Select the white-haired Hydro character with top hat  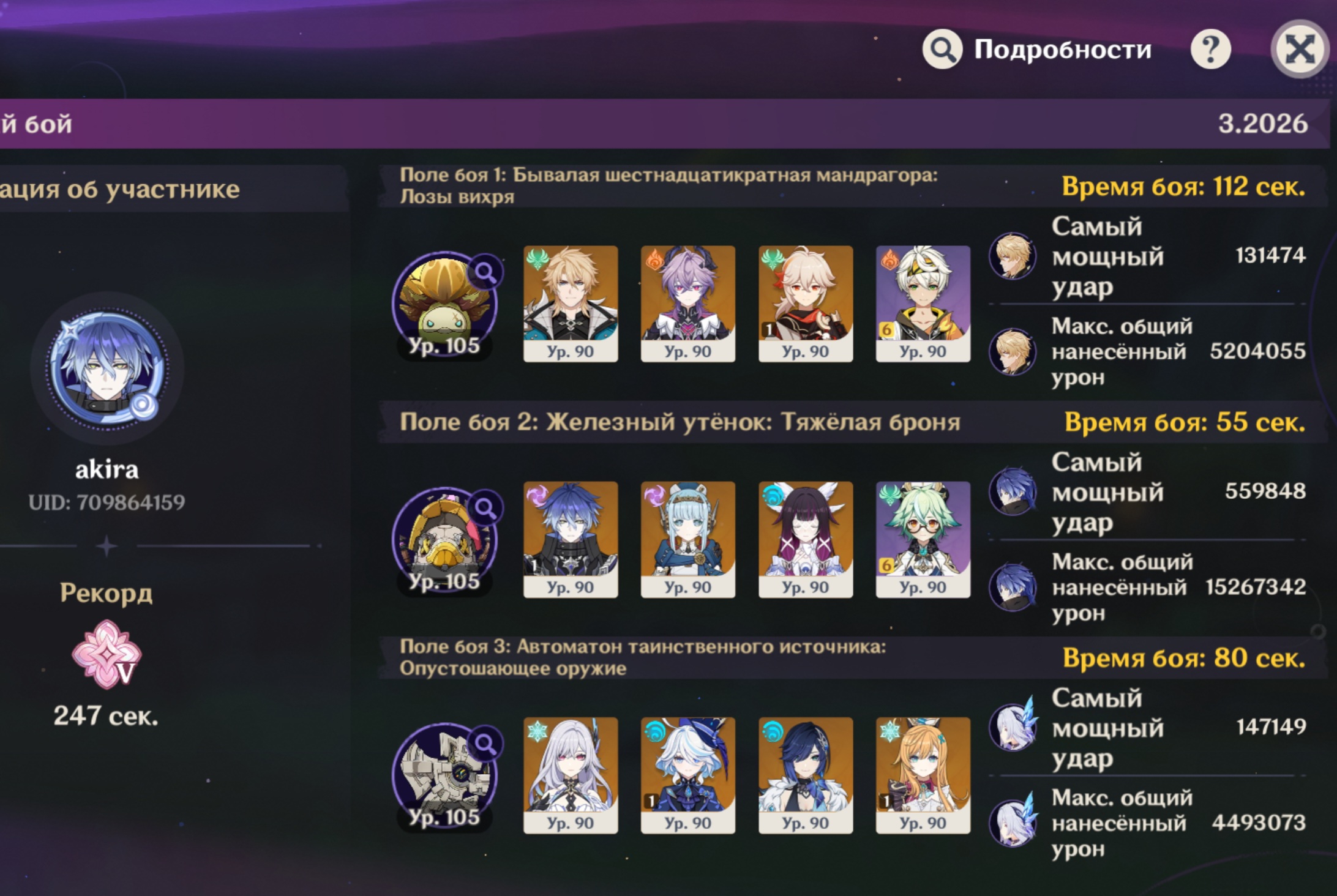(688, 775)
